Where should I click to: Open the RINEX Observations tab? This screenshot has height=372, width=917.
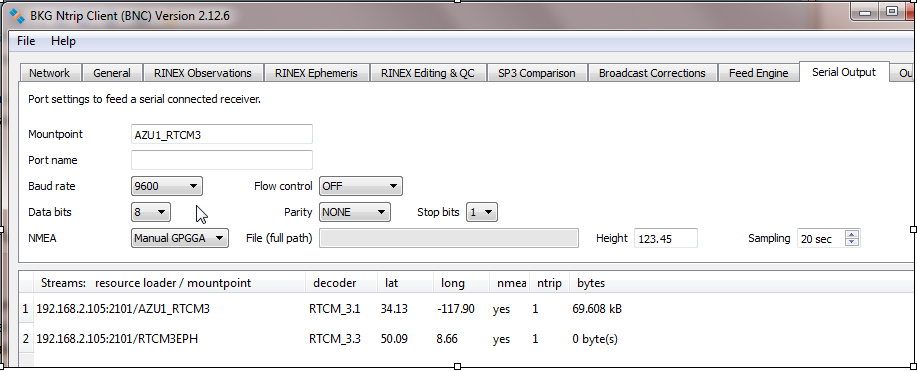pos(202,73)
